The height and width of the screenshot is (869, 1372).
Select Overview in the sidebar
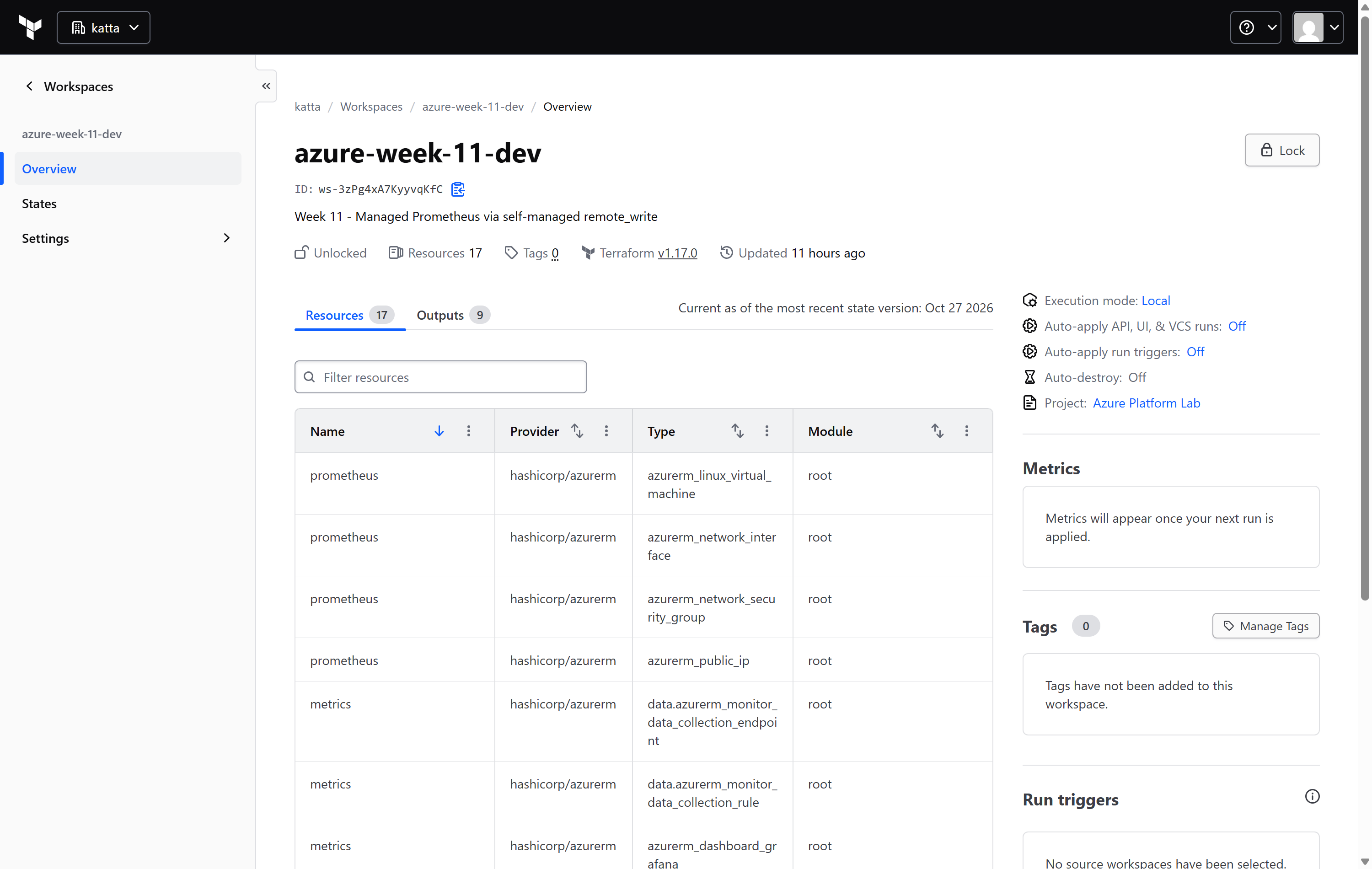tap(128, 169)
